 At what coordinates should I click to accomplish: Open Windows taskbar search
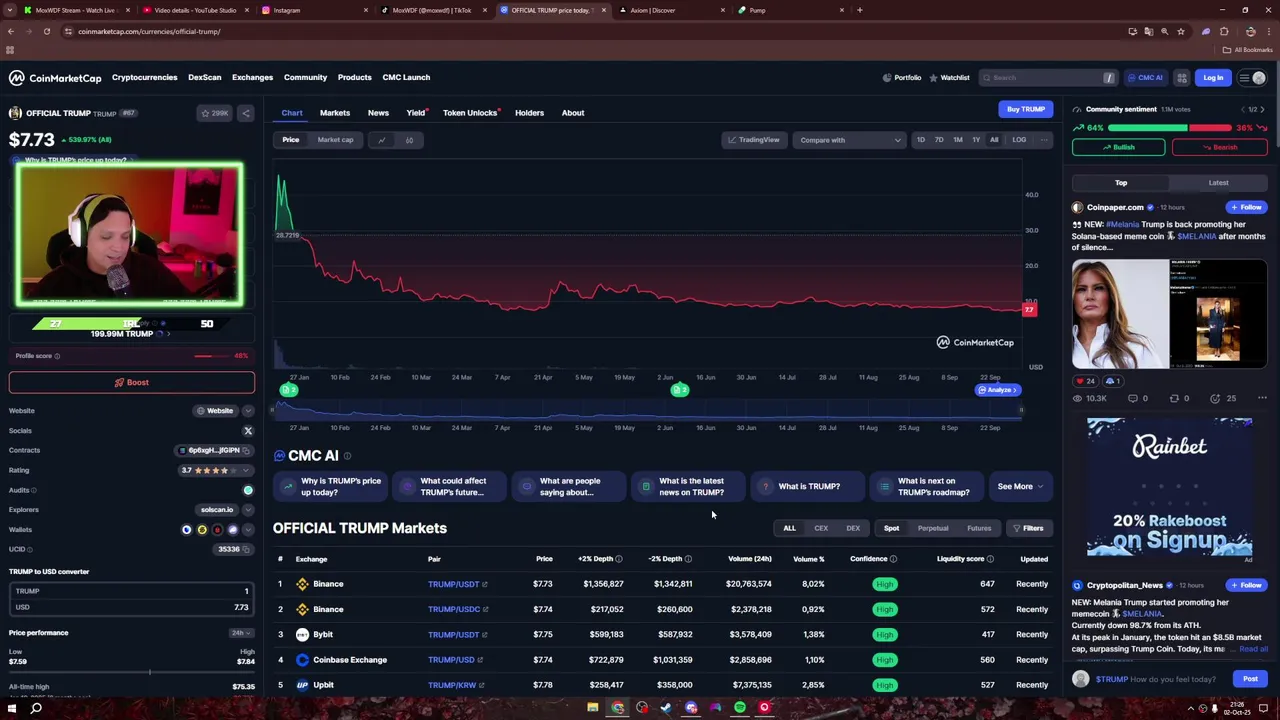[36, 708]
